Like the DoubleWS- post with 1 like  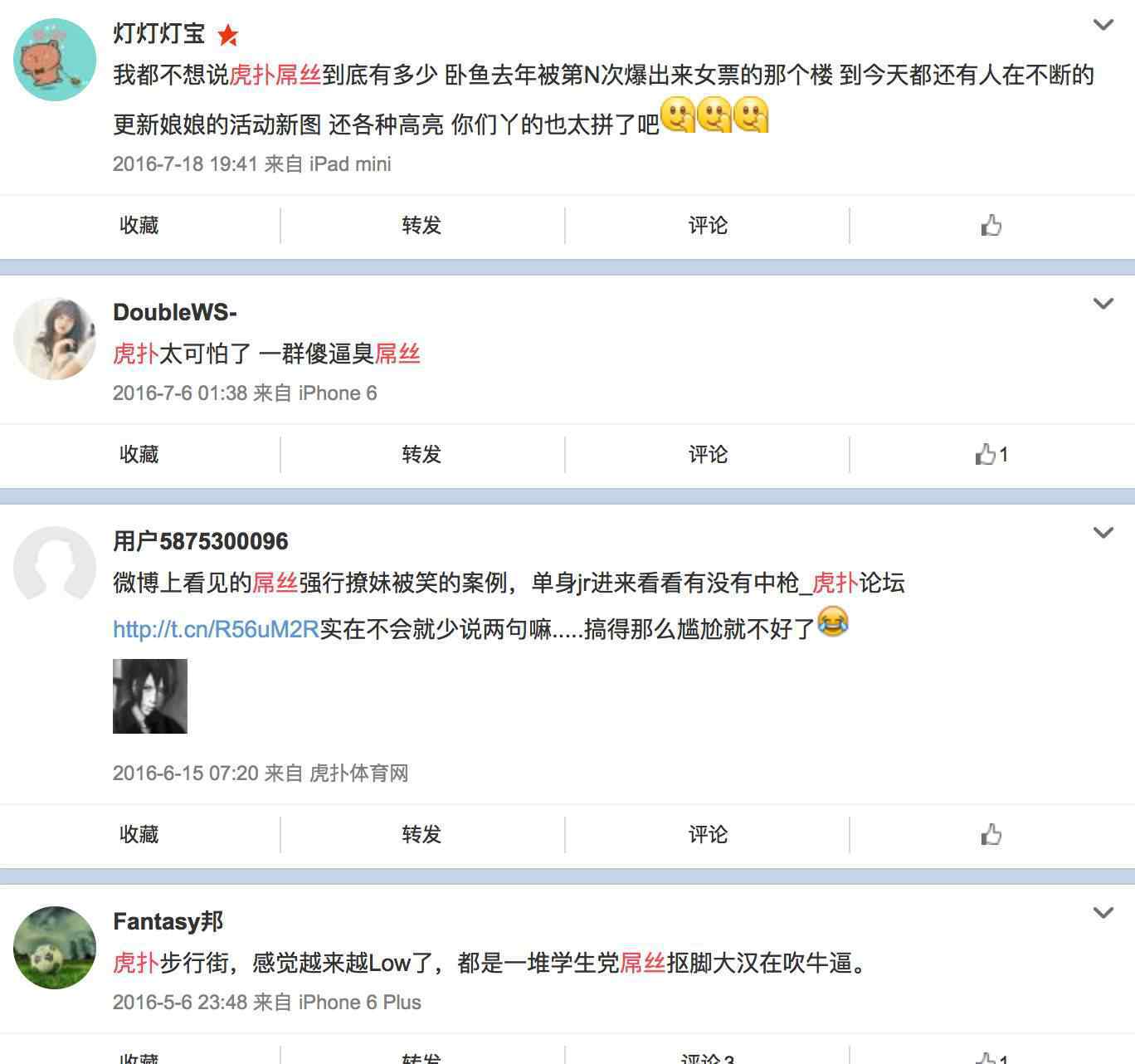[x=991, y=454]
